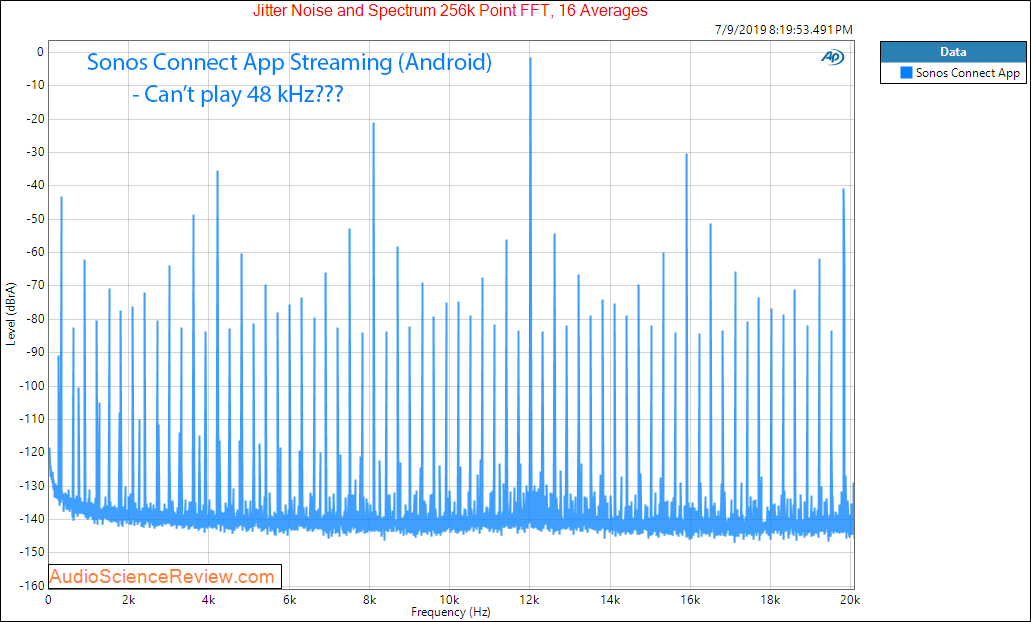Click the '-130' Level axis tick label
The height and width of the screenshot is (622, 1031).
point(31,486)
